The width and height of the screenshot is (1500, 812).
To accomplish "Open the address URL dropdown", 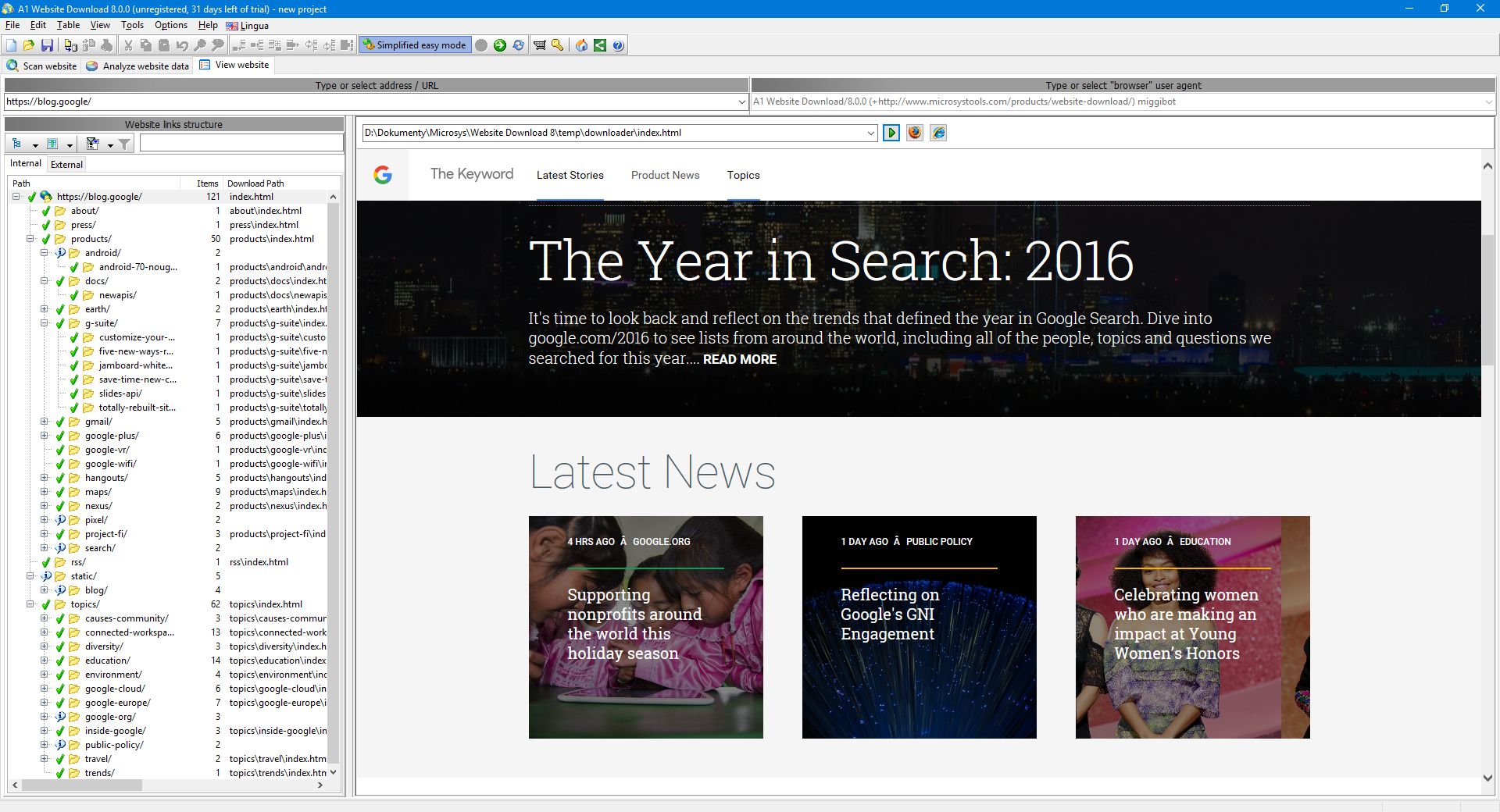I will [x=741, y=101].
